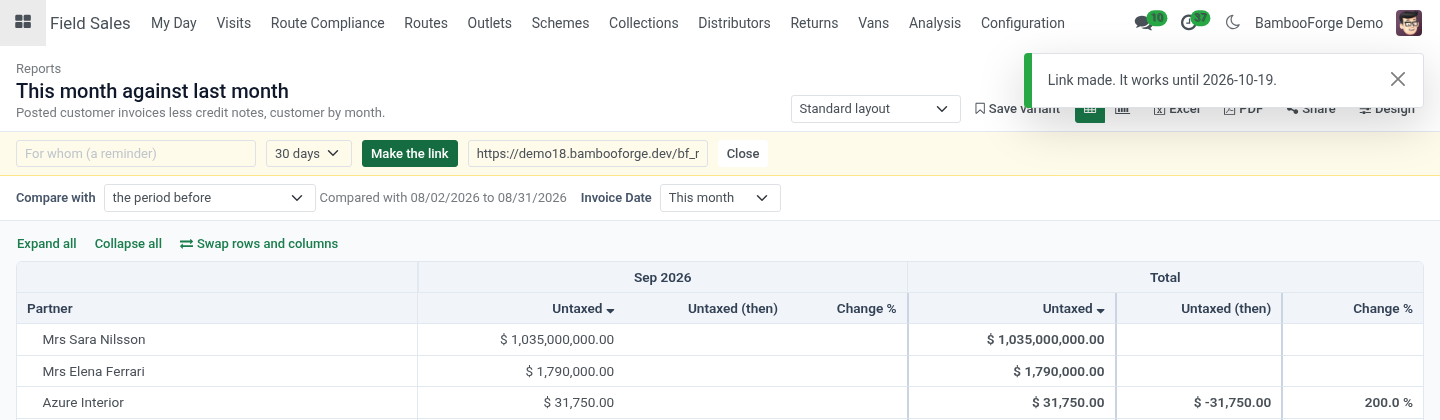The image size is (1440, 420).
Task: Open the Analysis menu
Action: 935,23
